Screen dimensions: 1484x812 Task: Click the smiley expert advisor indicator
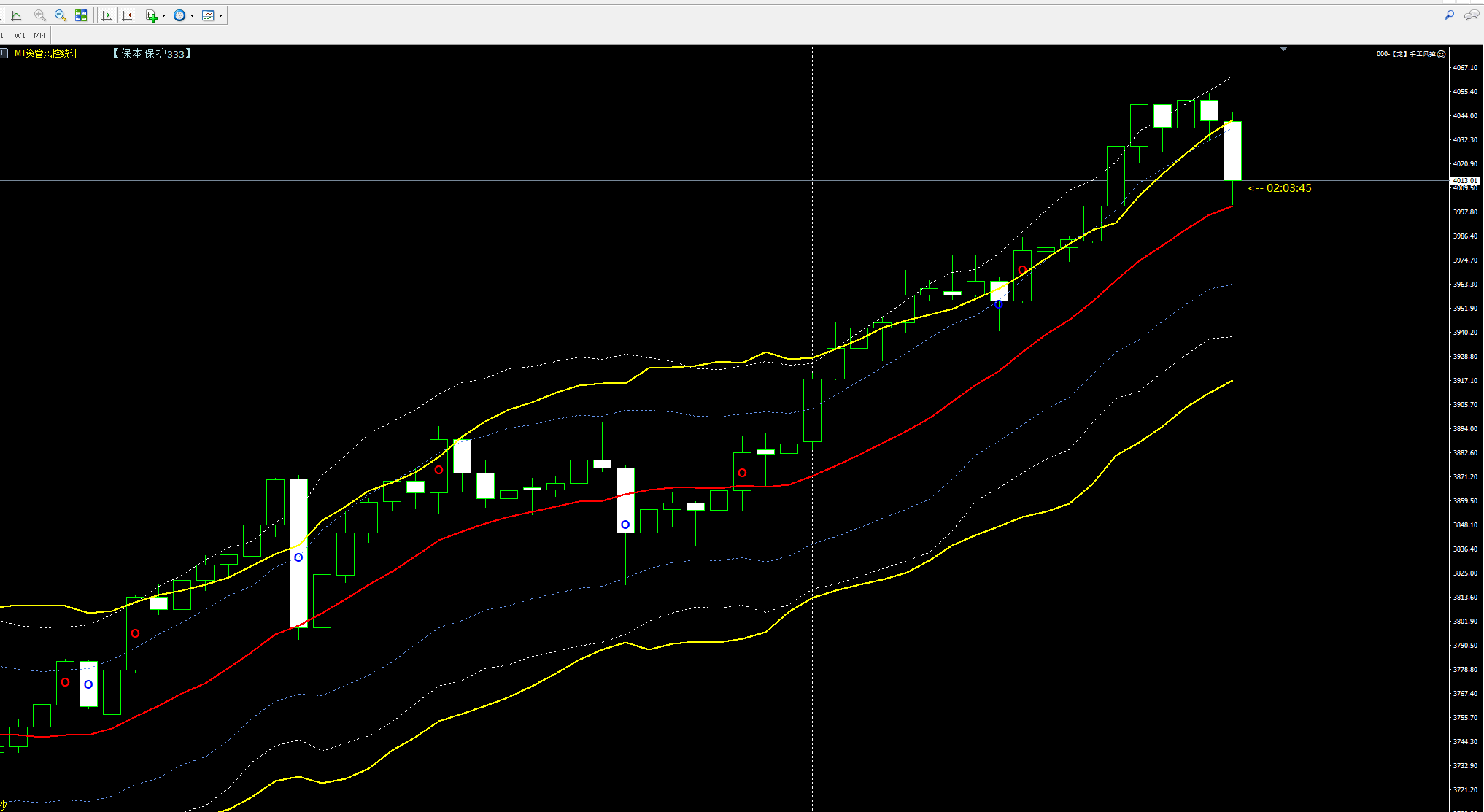pos(1441,54)
